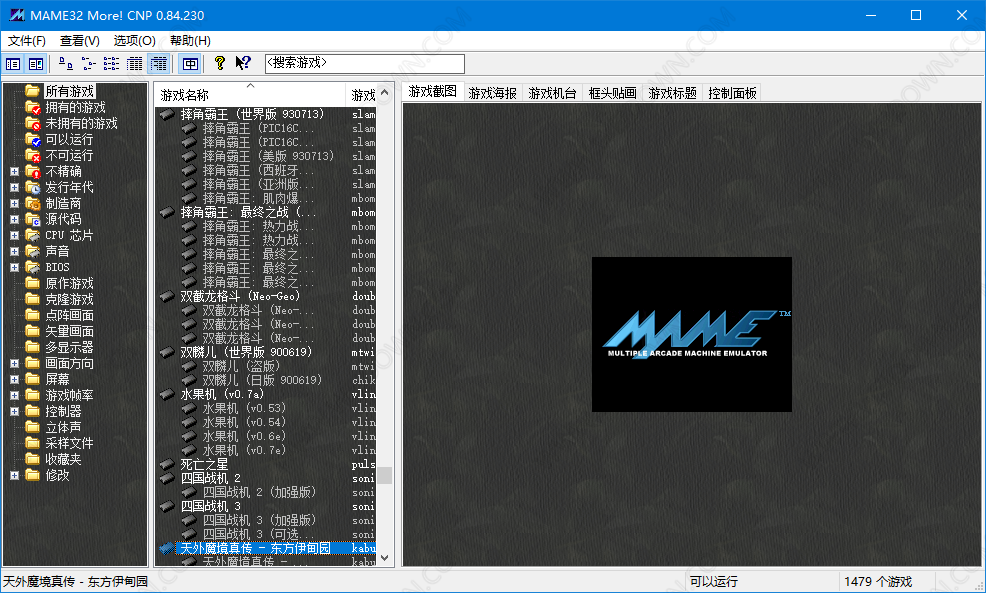This screenshot has height=593, width=986.
Task: Open the 文件(F) menu
Action: click(26, 41)
